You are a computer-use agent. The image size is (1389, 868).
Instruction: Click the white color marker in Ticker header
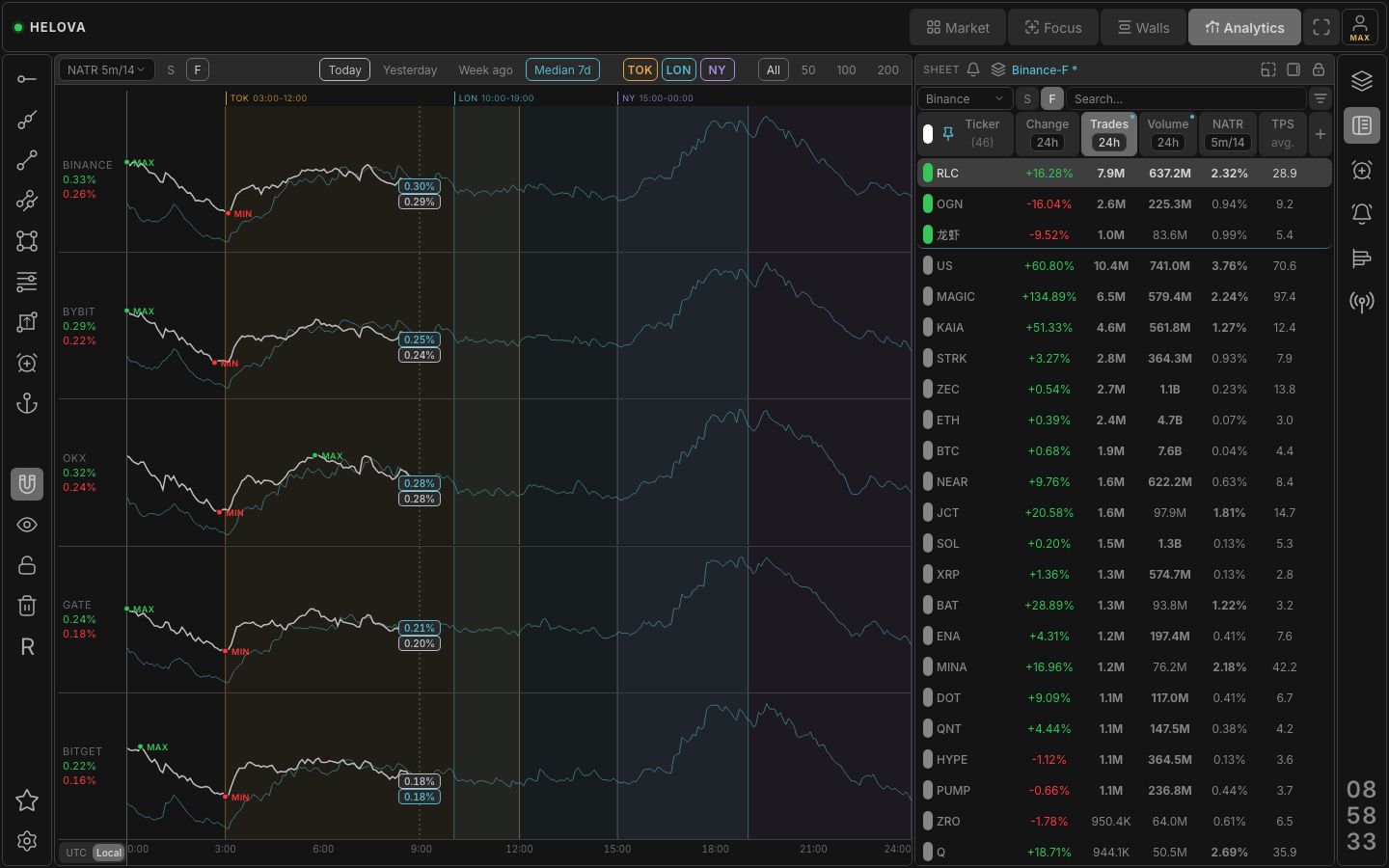click(x=928, y=133)
